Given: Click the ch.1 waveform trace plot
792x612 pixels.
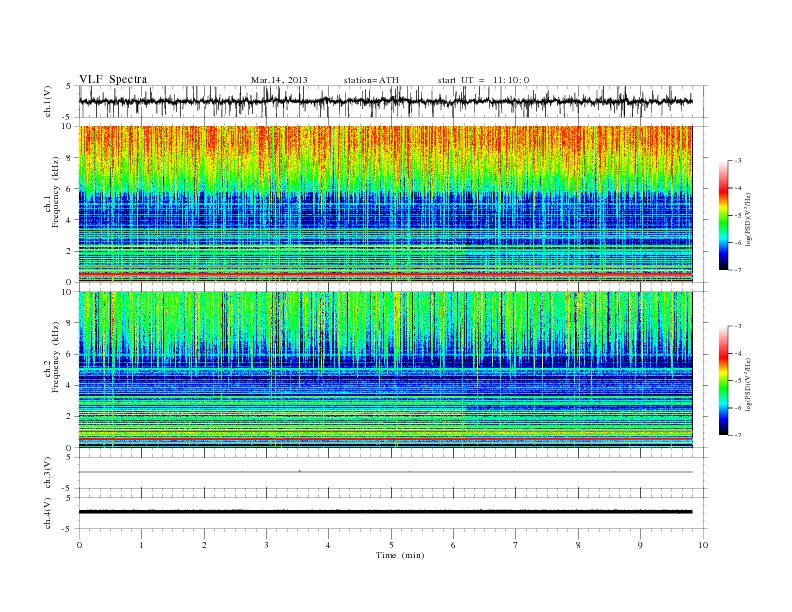Looking at the screenshot, I should point(385,101).
